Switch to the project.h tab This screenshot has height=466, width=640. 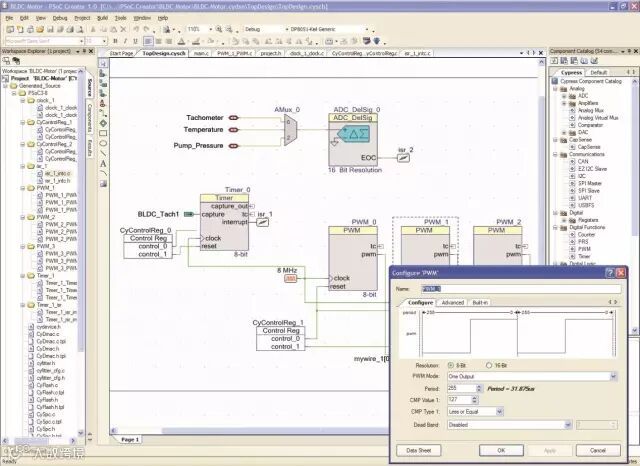[x=271, y=53]
